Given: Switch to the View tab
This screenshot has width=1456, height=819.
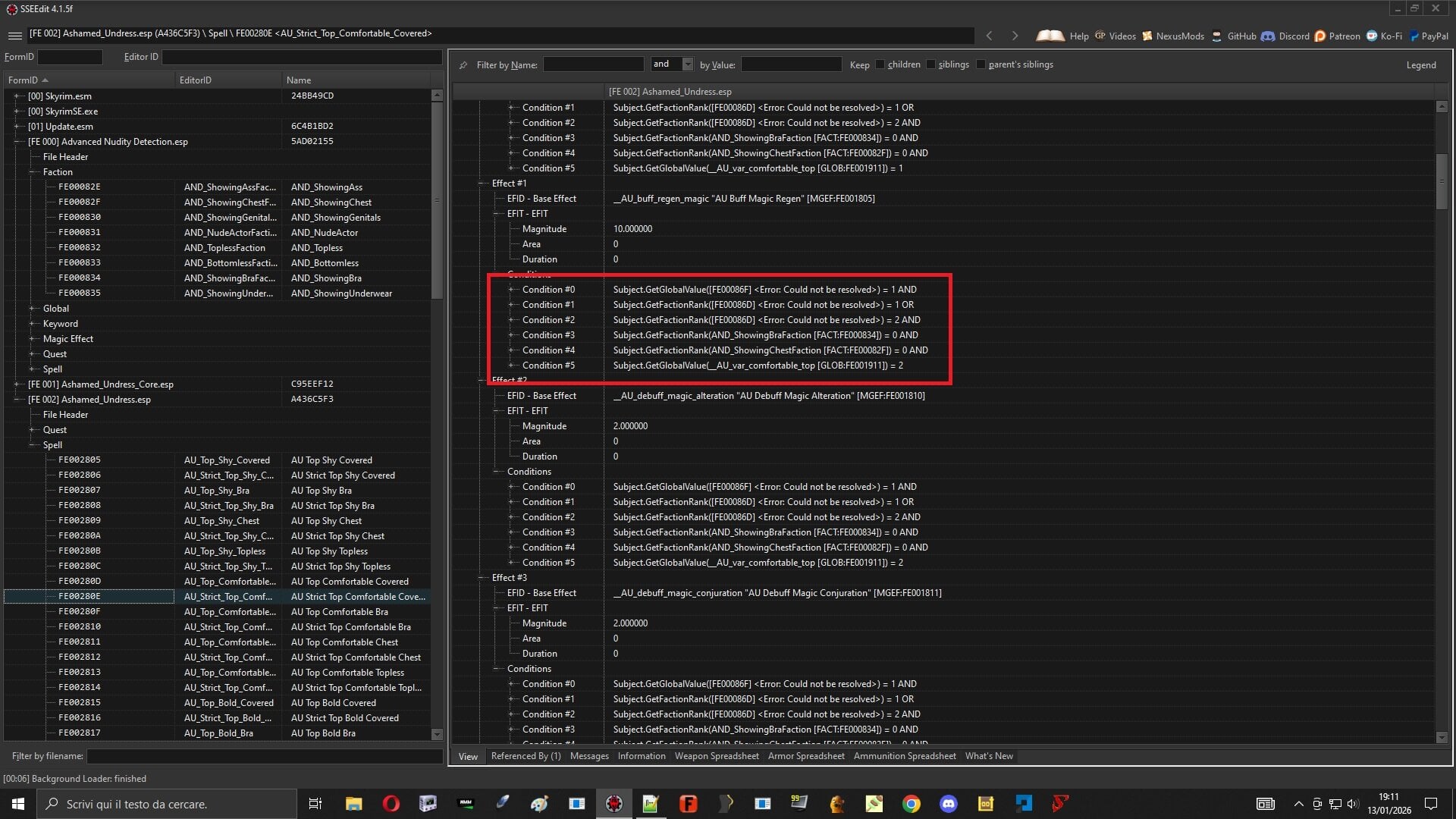Looking at the screenshot, I should (x=468, y=757).
